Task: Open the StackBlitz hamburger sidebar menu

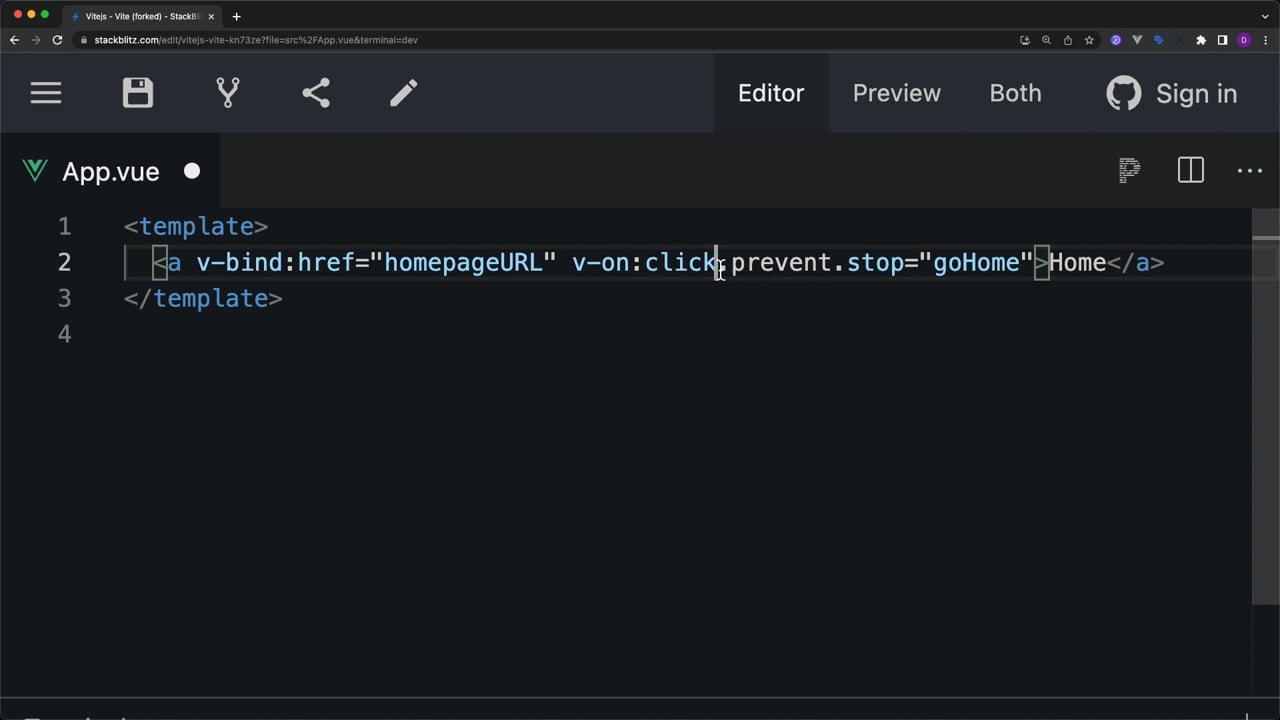Action: point(46,93)
